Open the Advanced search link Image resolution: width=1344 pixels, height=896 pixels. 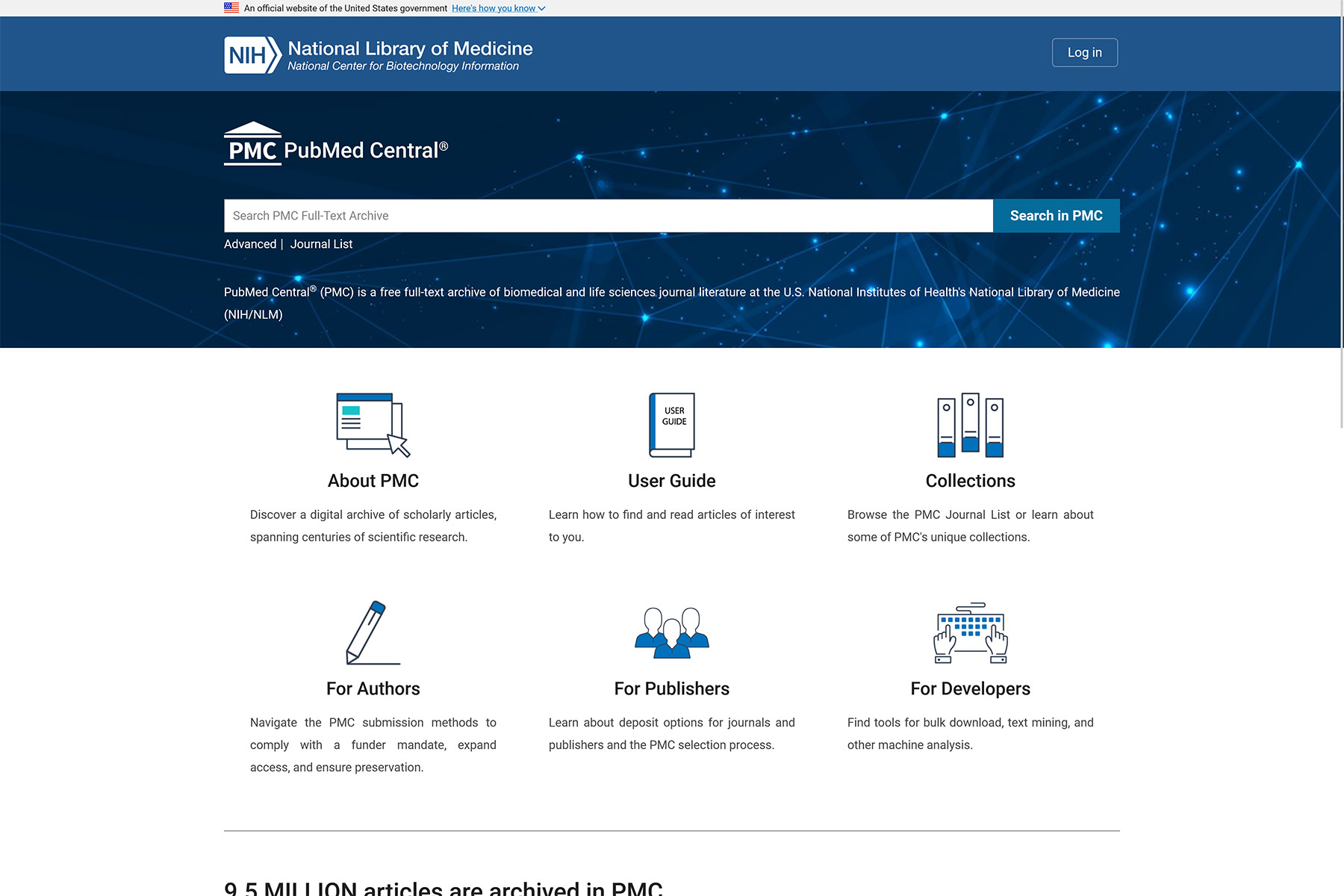[x=250, y=244]
